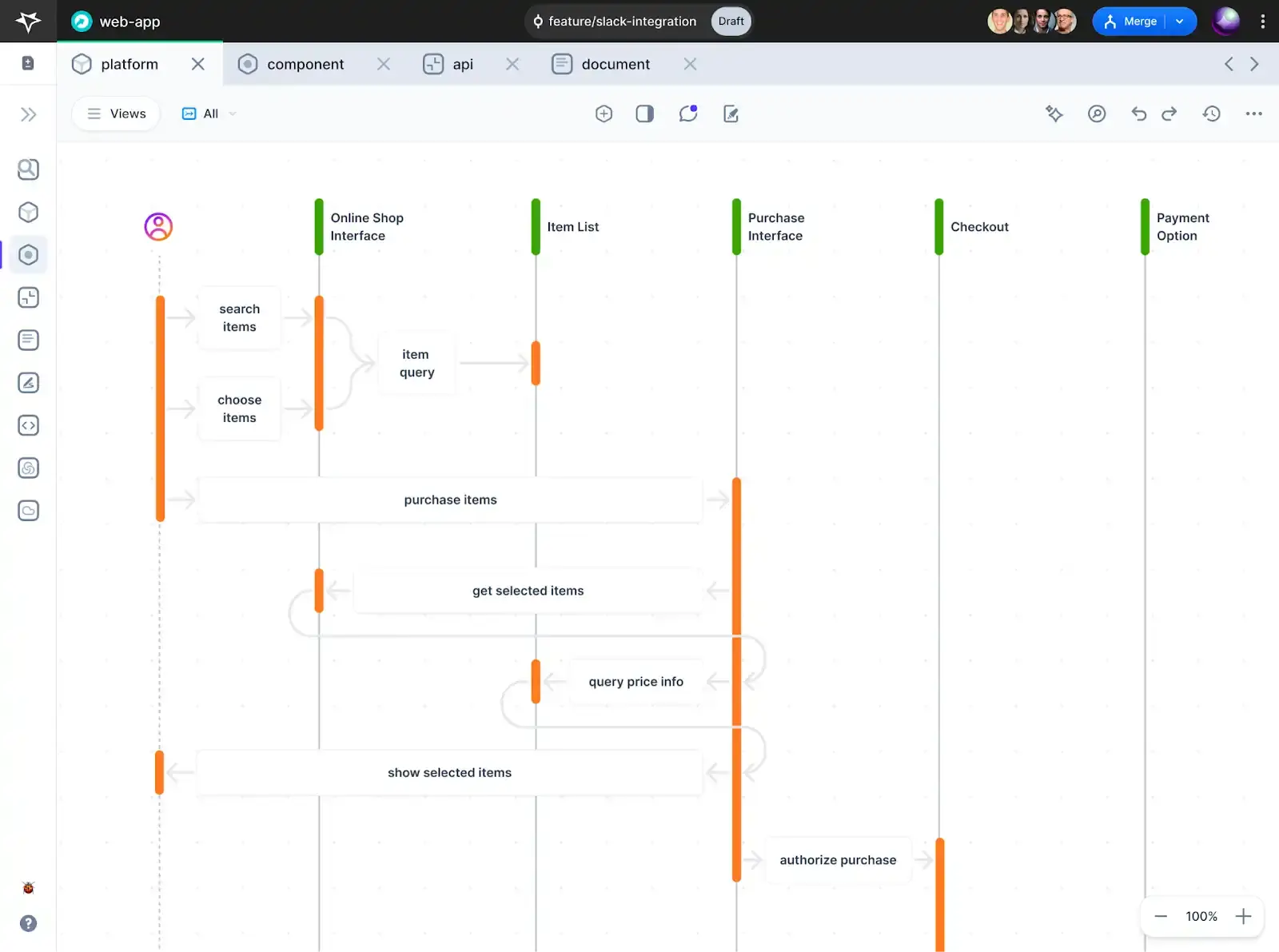Viewport: 1279px width, 952px height.
Task: Expand the left sidebar with double chevron
Action: tap(29, 114)
